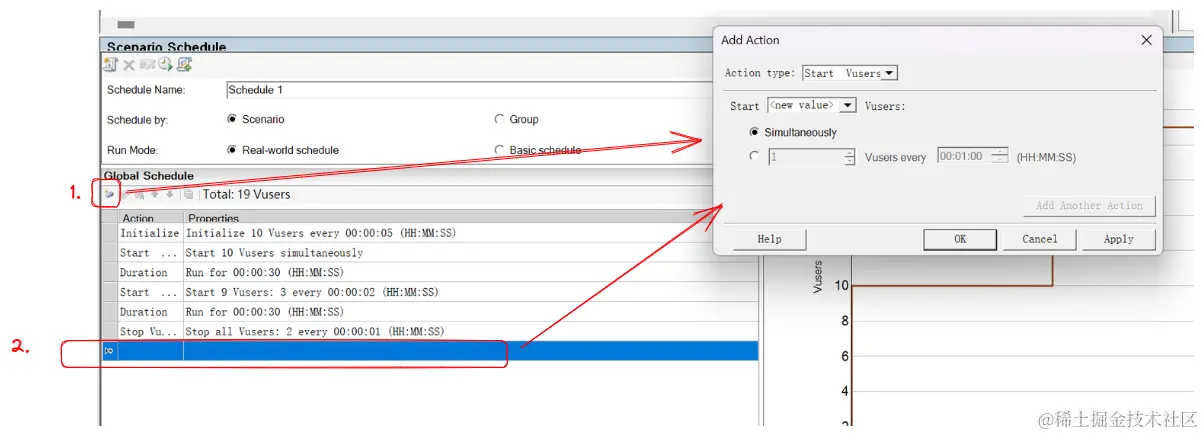Click the Move Action Up arrow icon

(x=155, y=194)
